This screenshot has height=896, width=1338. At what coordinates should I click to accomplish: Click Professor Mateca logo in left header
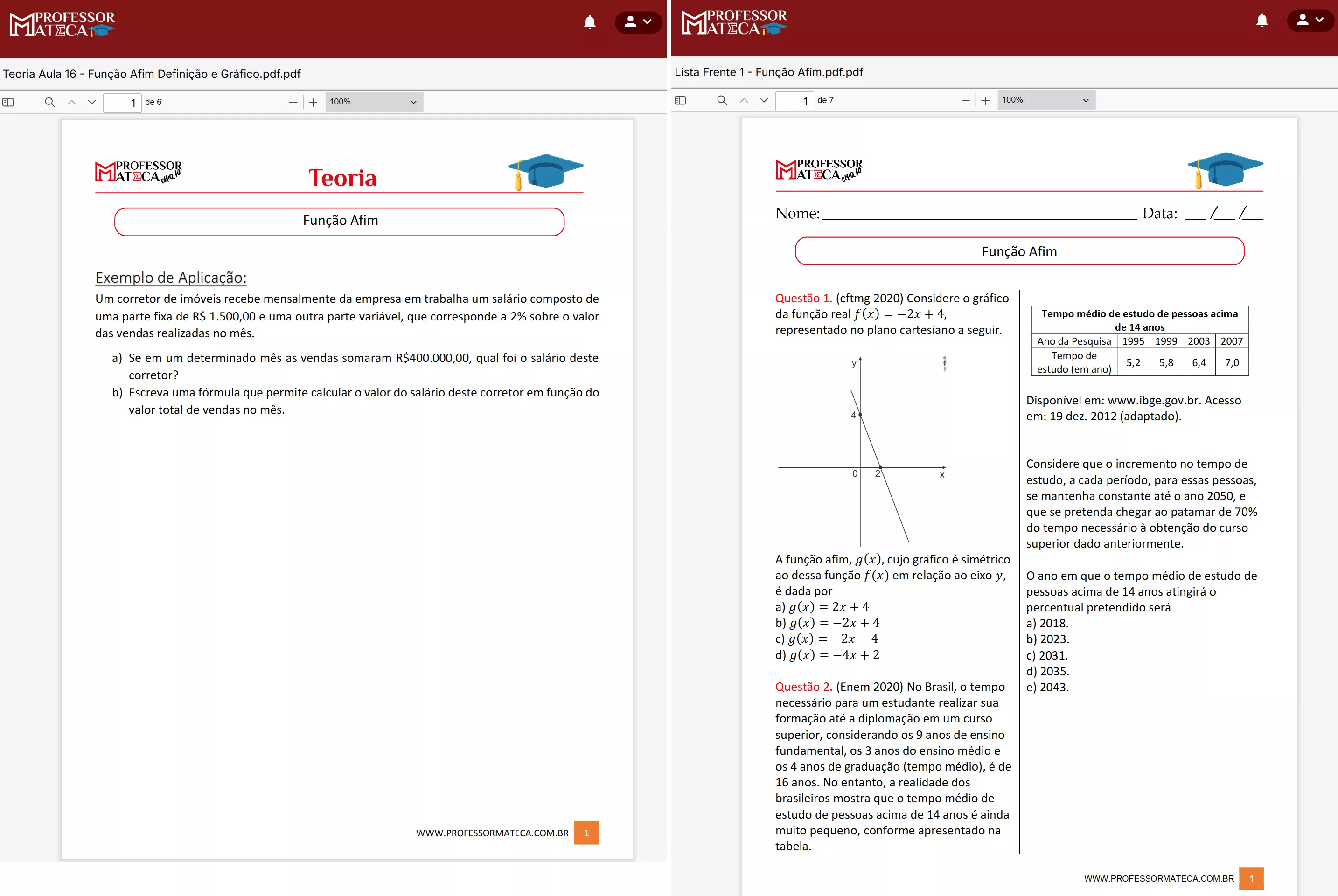point(62,25)
